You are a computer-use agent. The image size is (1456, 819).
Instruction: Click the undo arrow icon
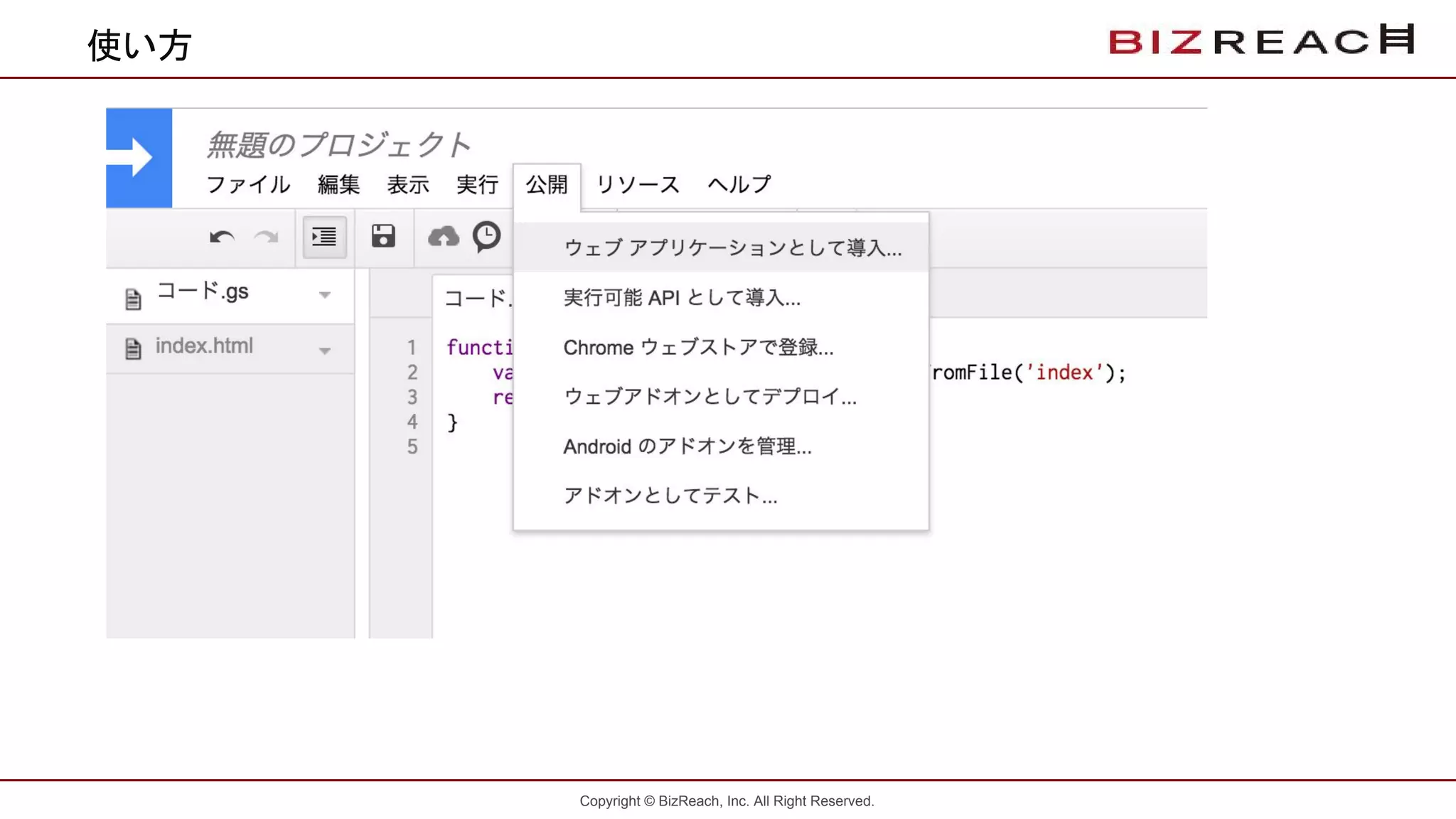pyautogui.click(x=222, y=237)
